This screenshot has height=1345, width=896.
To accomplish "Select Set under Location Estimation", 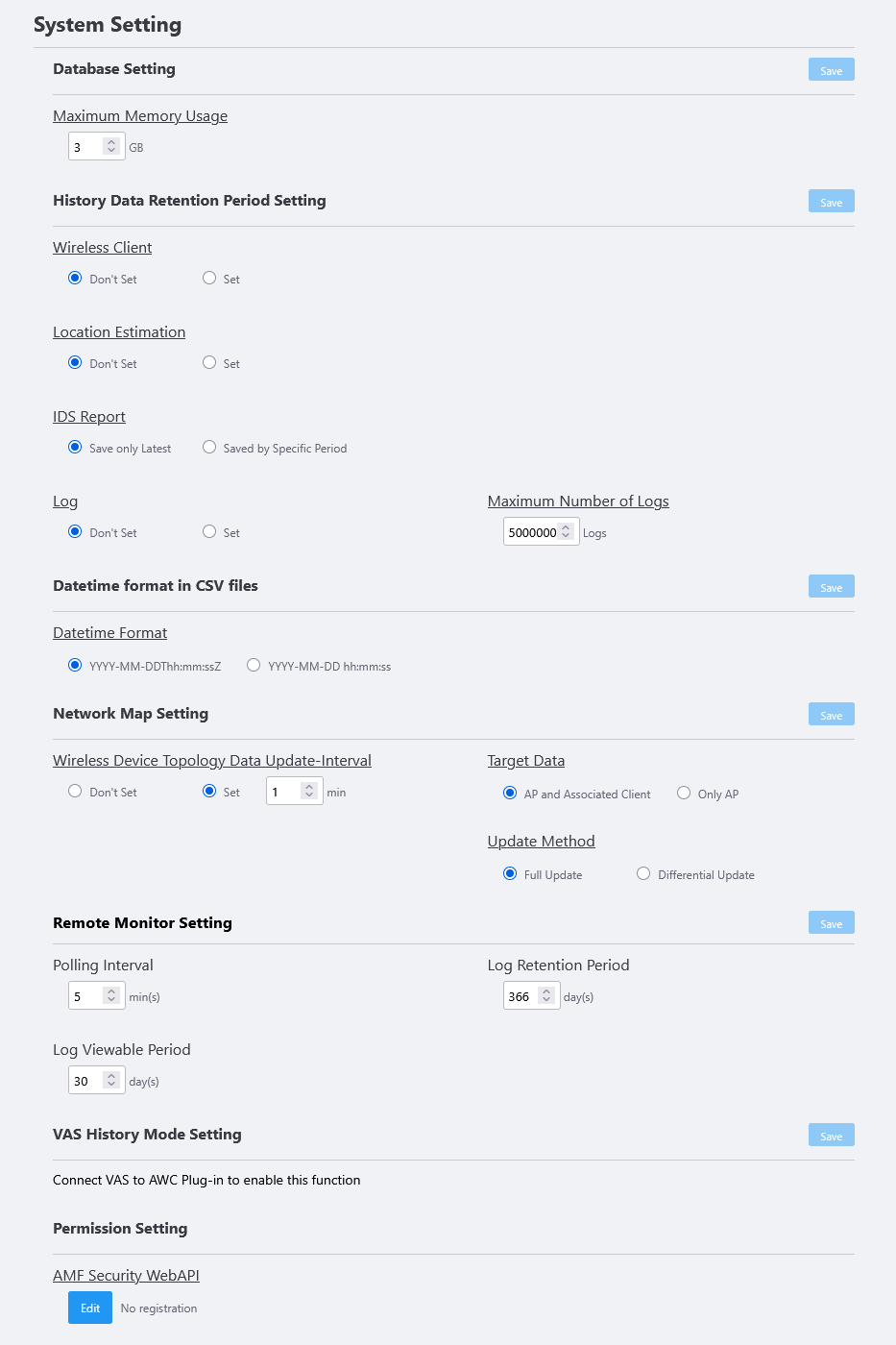I will click(x=209, y=362).
